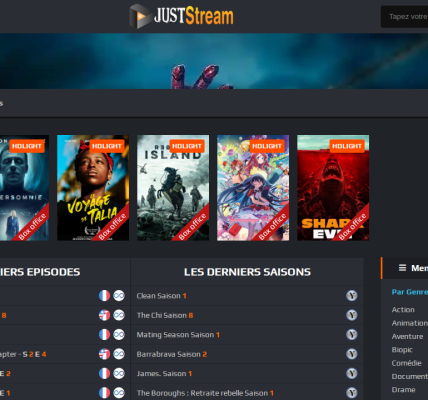Click infinity icon in E 1 row
Viewport: 428px width, 400px height.
119,393
